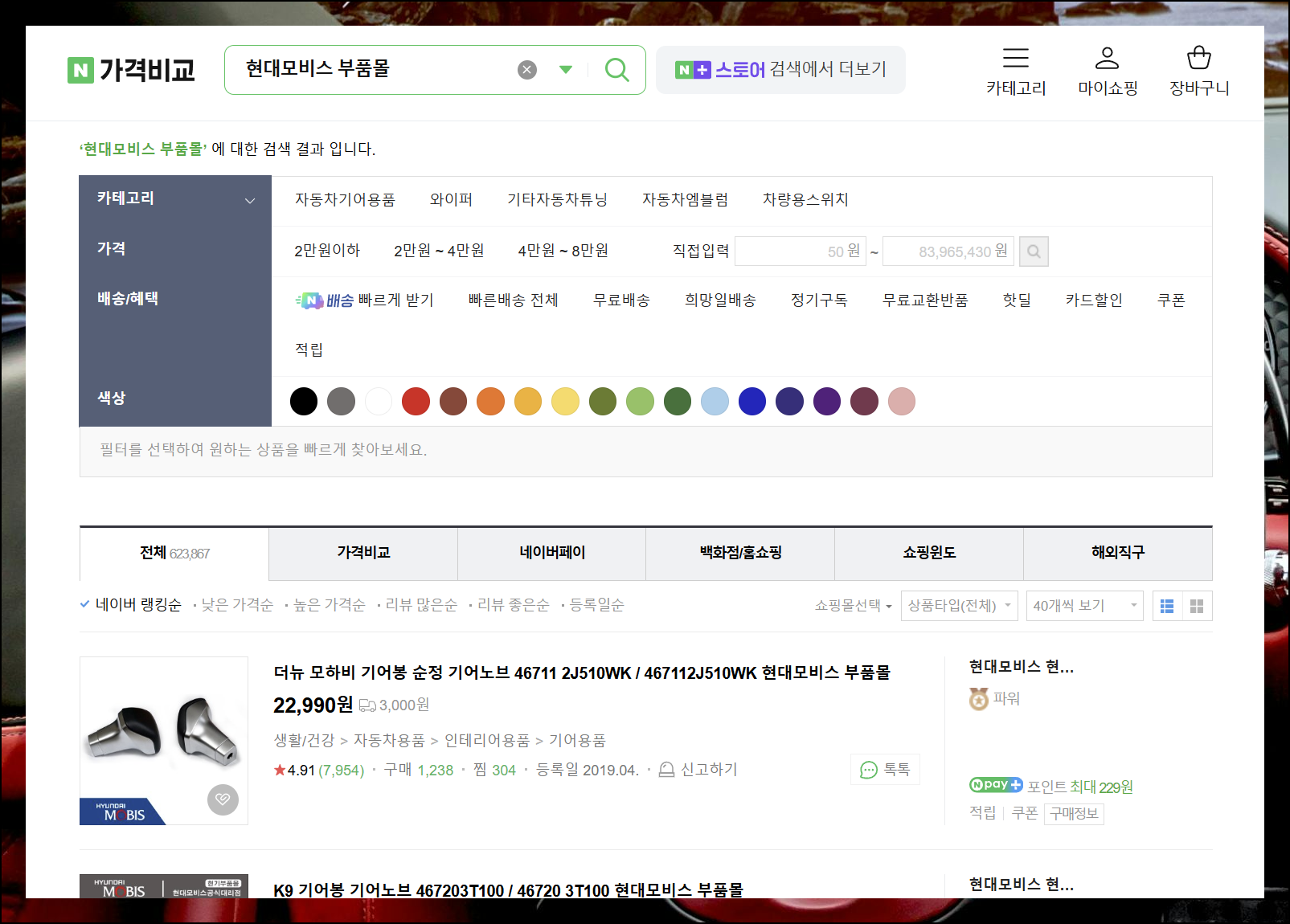Expand the 카테고리 filter chevron
Image resolution: width=1290 pixels, height=924 pixels.
click(x=250, y=200)
